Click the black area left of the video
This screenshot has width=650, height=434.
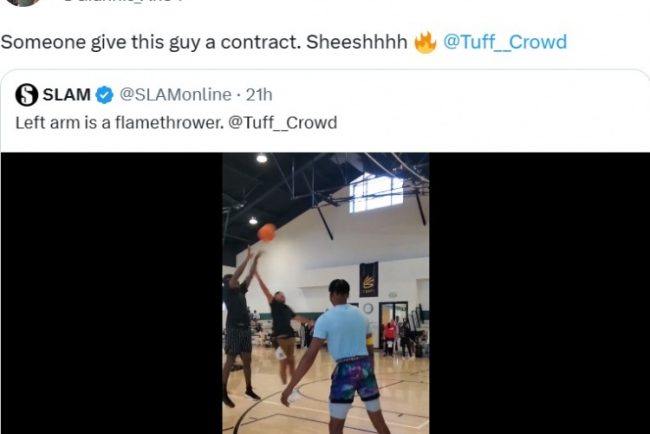click(112, 293)
